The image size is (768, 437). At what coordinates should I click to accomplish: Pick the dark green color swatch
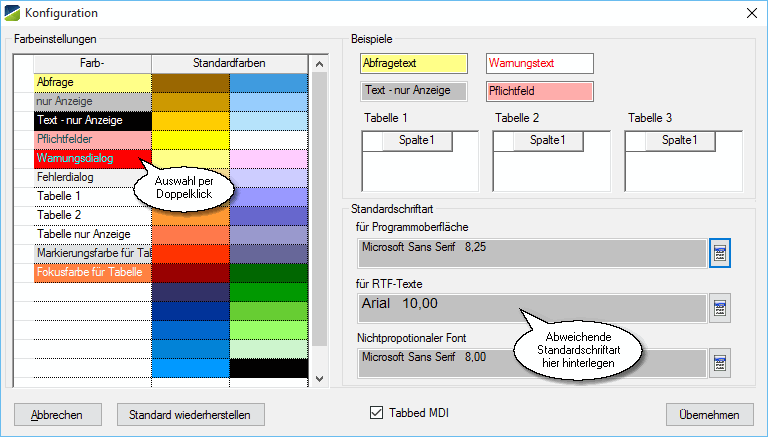point(270,272)
